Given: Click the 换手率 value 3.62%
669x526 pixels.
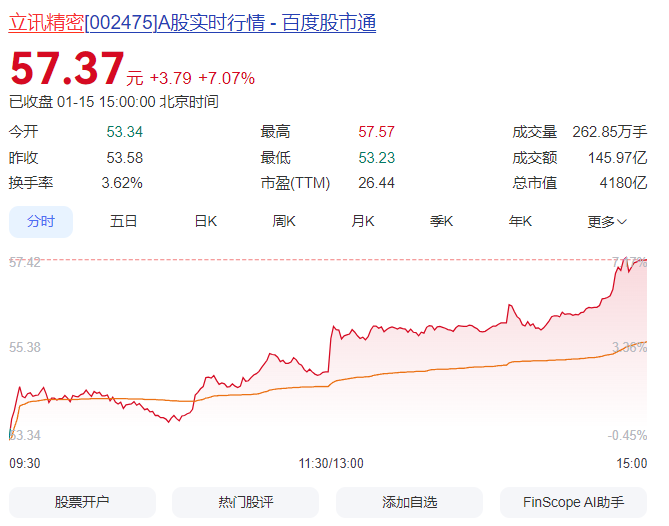Looking at the screenshot, I should pos(122,183).
